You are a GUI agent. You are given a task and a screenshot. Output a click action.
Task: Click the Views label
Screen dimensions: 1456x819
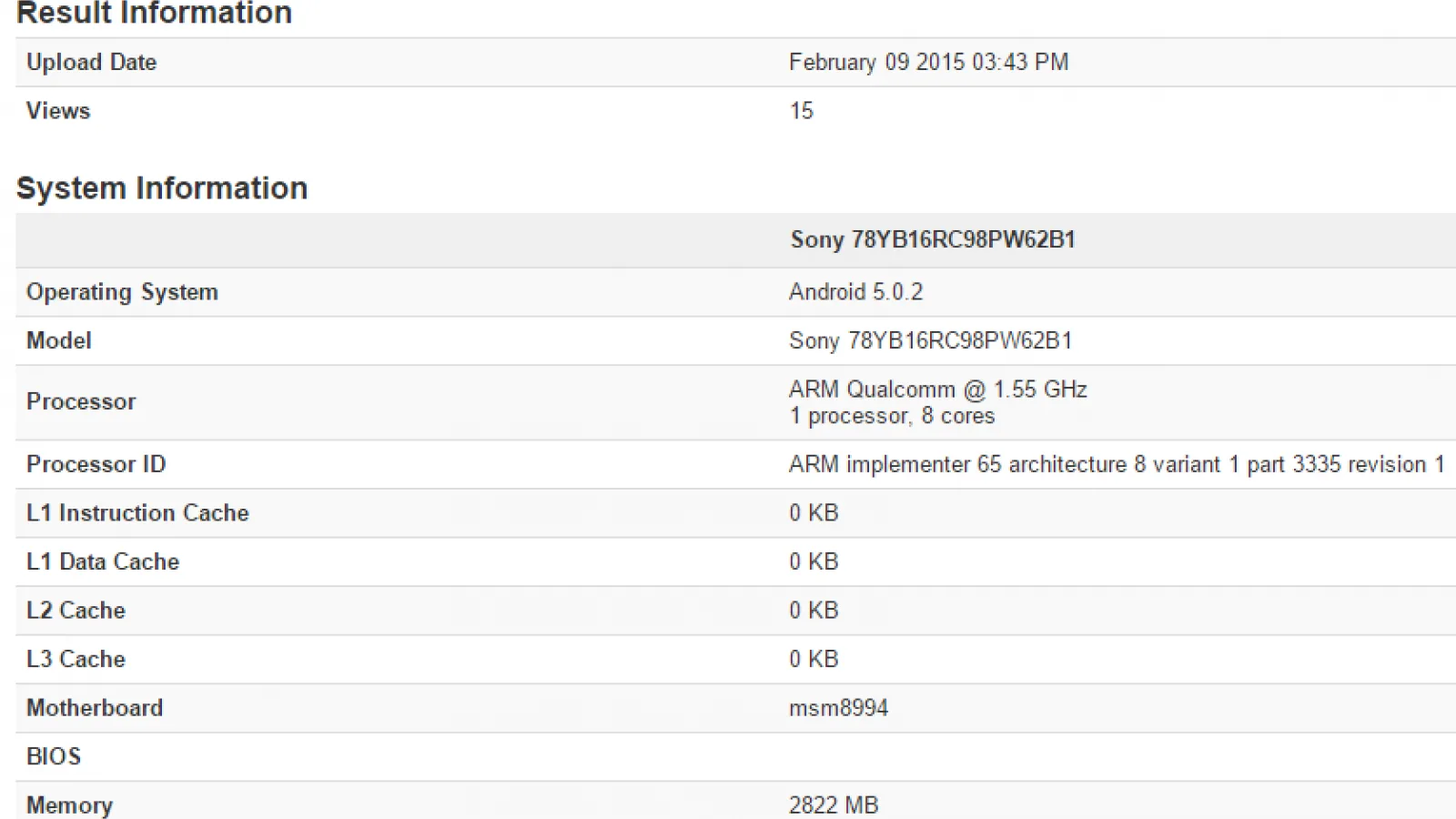pyautogui.click(x=58, y=111)
